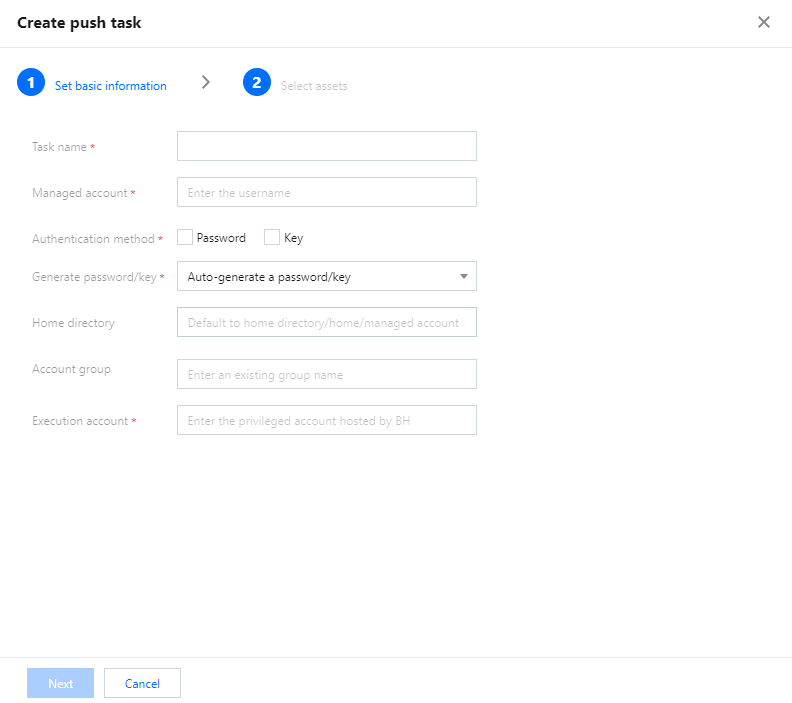The width and height of the screenshot is (792, 703).
Task: Click the Managed account username field
Action: (326, 192)
